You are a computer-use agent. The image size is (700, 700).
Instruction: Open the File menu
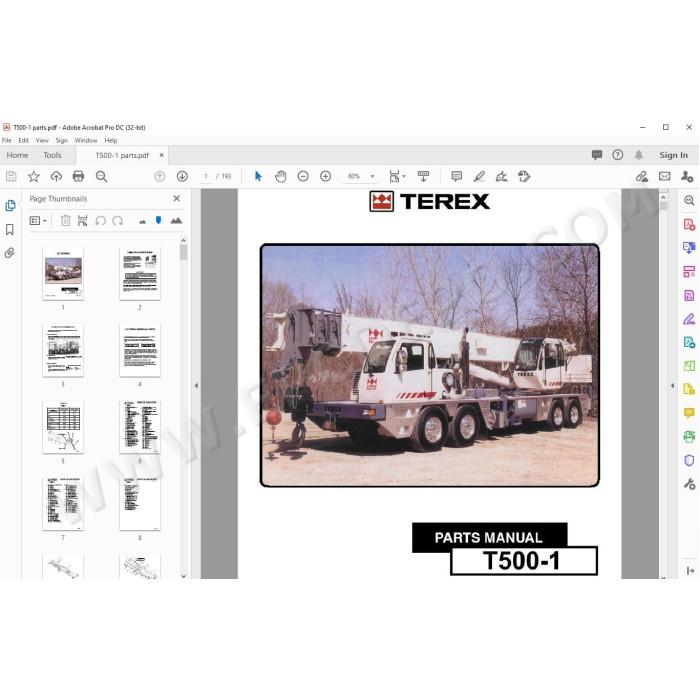[7, 140]
